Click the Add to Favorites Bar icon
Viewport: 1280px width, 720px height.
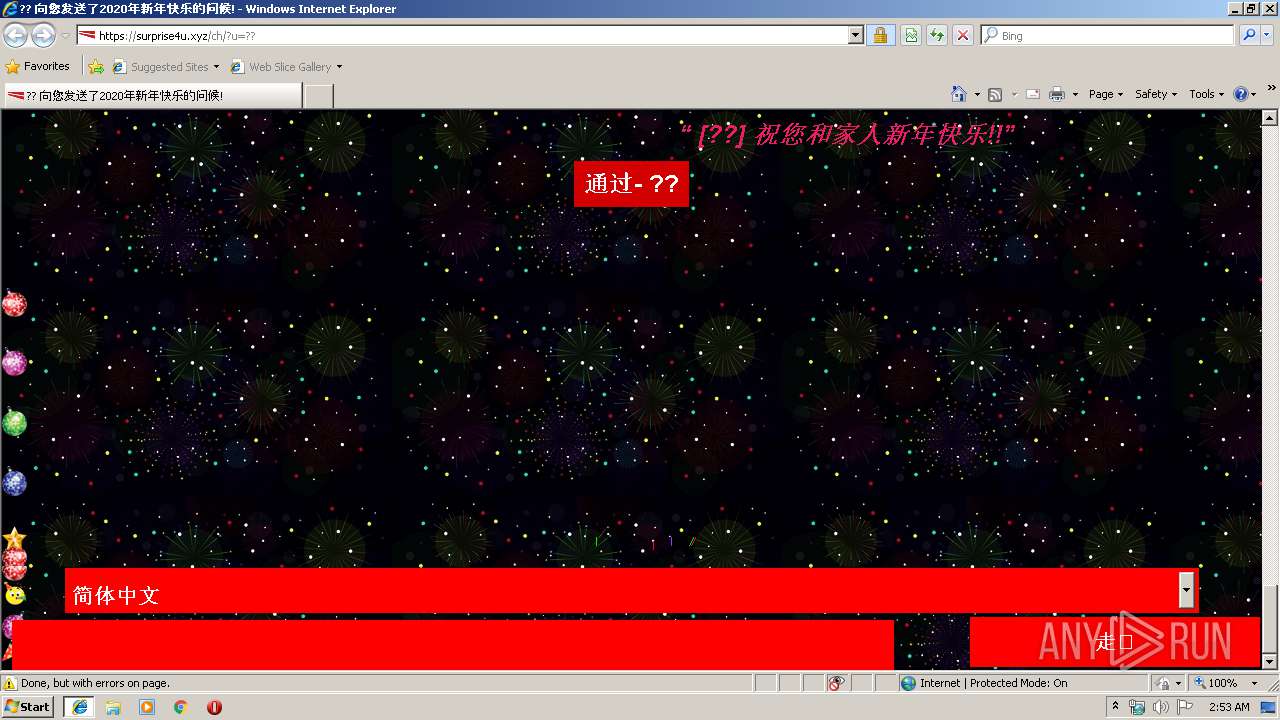96,67
